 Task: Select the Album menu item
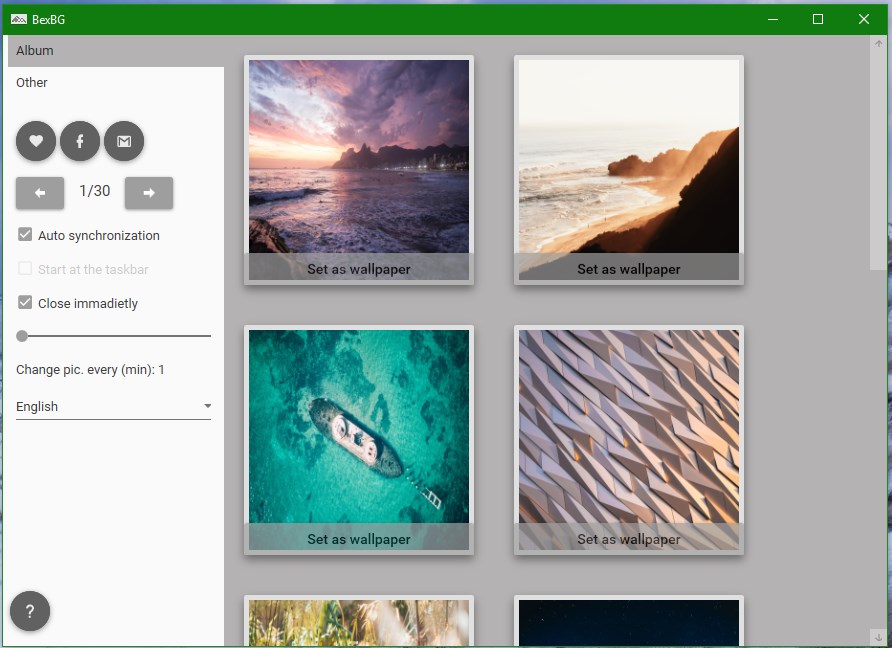coord(115,51)
